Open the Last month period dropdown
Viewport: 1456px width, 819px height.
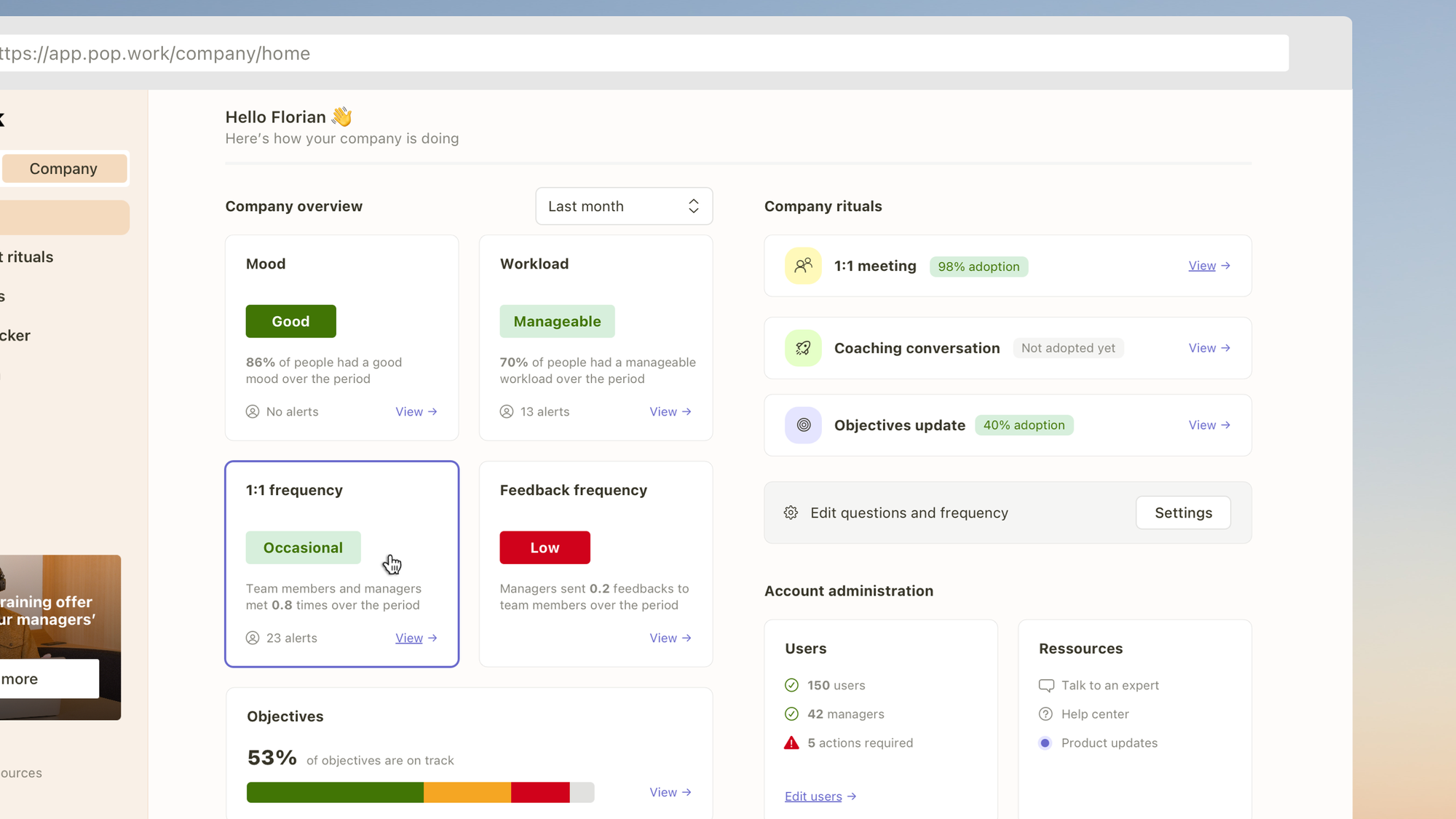pyautogui.click(x=623, y=206)
